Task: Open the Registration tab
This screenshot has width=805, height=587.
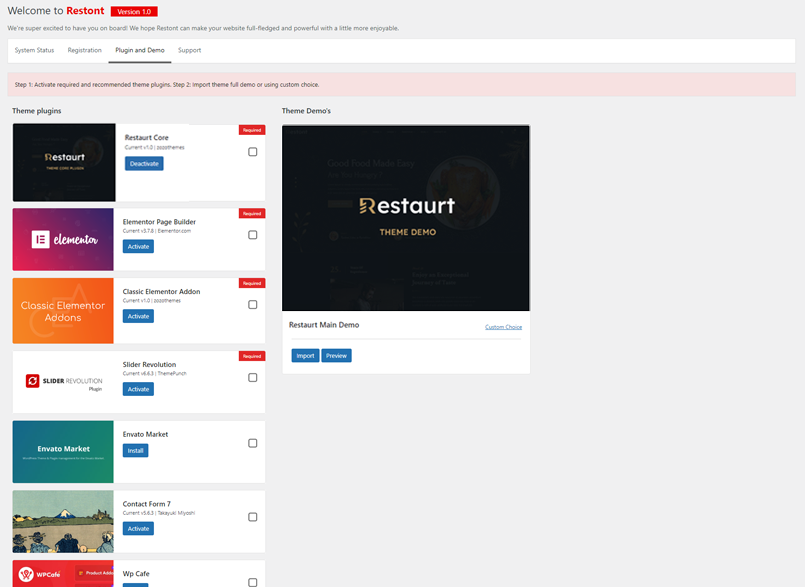Action: tap(85, 50)
